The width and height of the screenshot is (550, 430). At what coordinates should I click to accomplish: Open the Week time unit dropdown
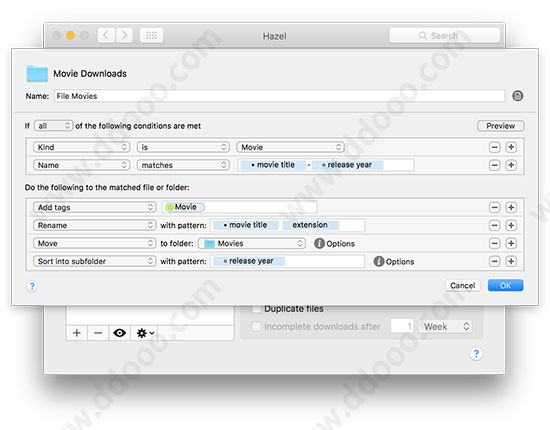[445, 327]
